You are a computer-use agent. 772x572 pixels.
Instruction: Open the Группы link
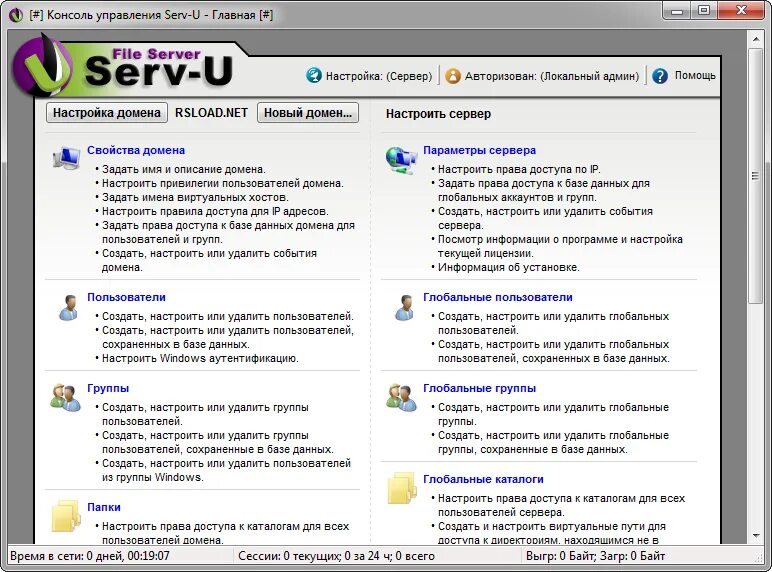coord(108,388)
